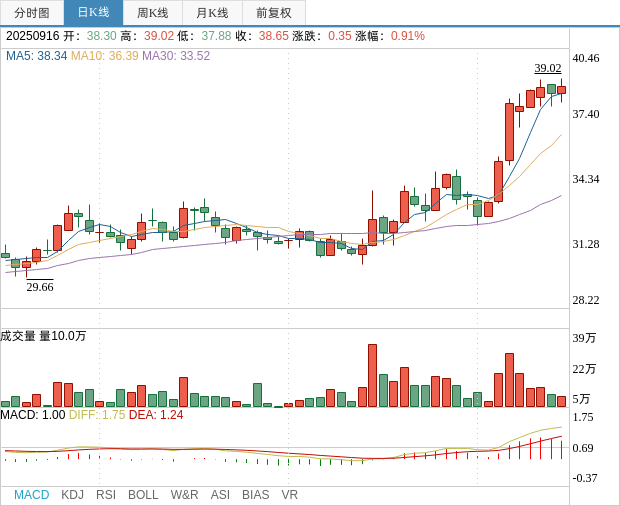Click the -0.37 MACD axis label

pos(584,478)
